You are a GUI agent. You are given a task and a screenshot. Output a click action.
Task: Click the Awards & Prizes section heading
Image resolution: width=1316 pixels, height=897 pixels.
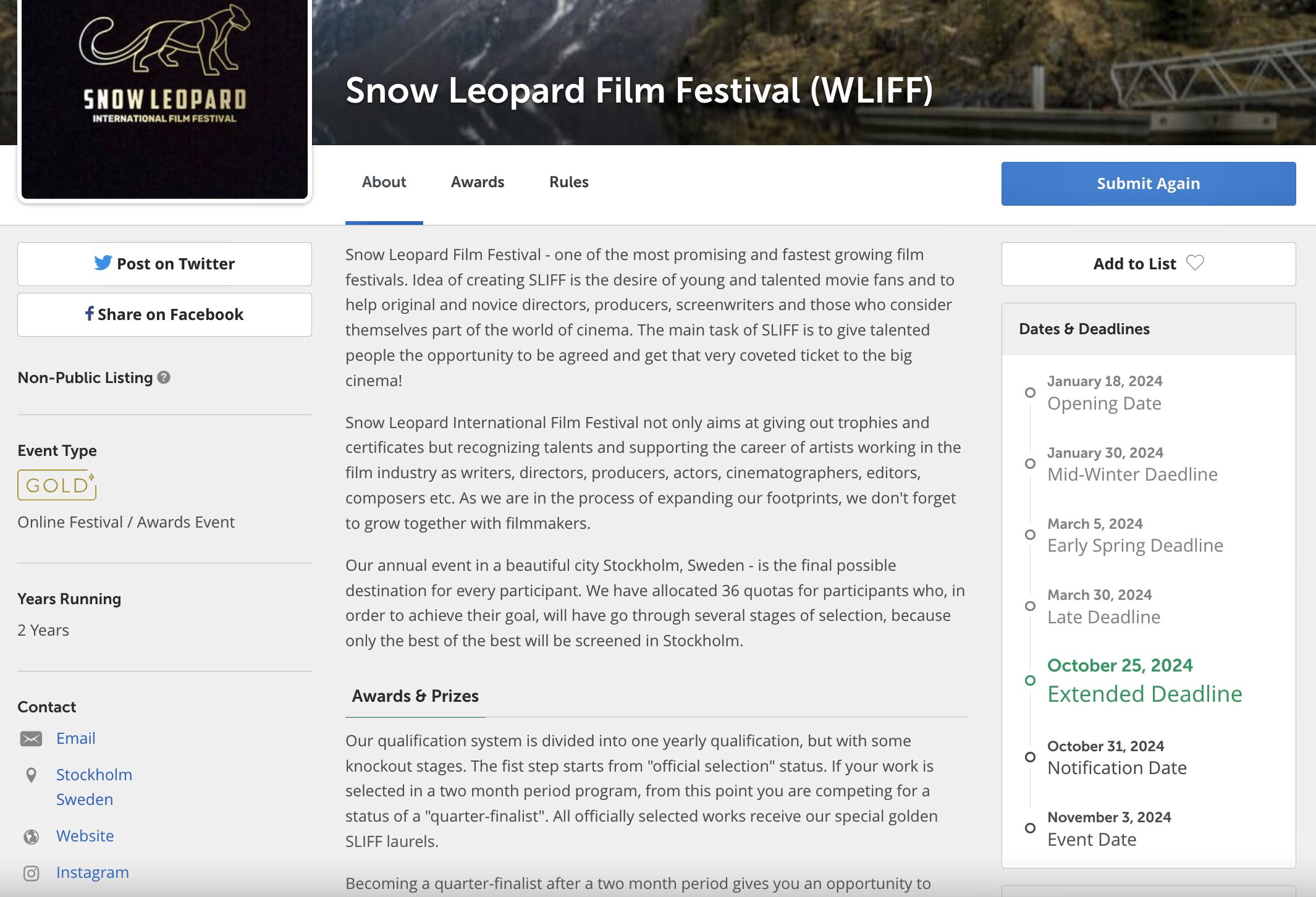(415, 696)
